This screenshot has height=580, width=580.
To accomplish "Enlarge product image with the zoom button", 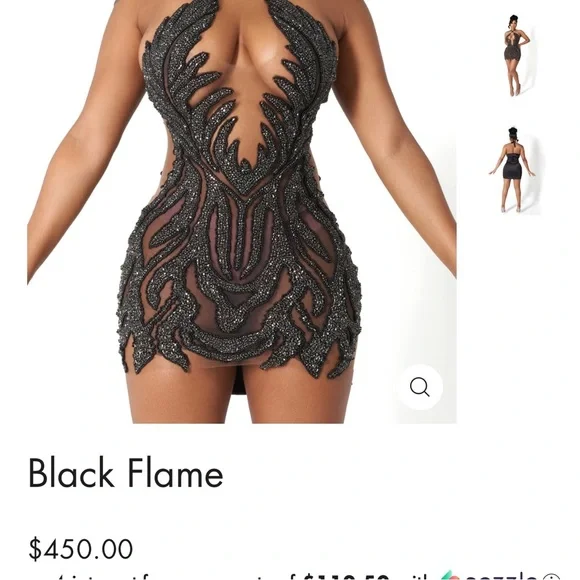I will [420, 387].
